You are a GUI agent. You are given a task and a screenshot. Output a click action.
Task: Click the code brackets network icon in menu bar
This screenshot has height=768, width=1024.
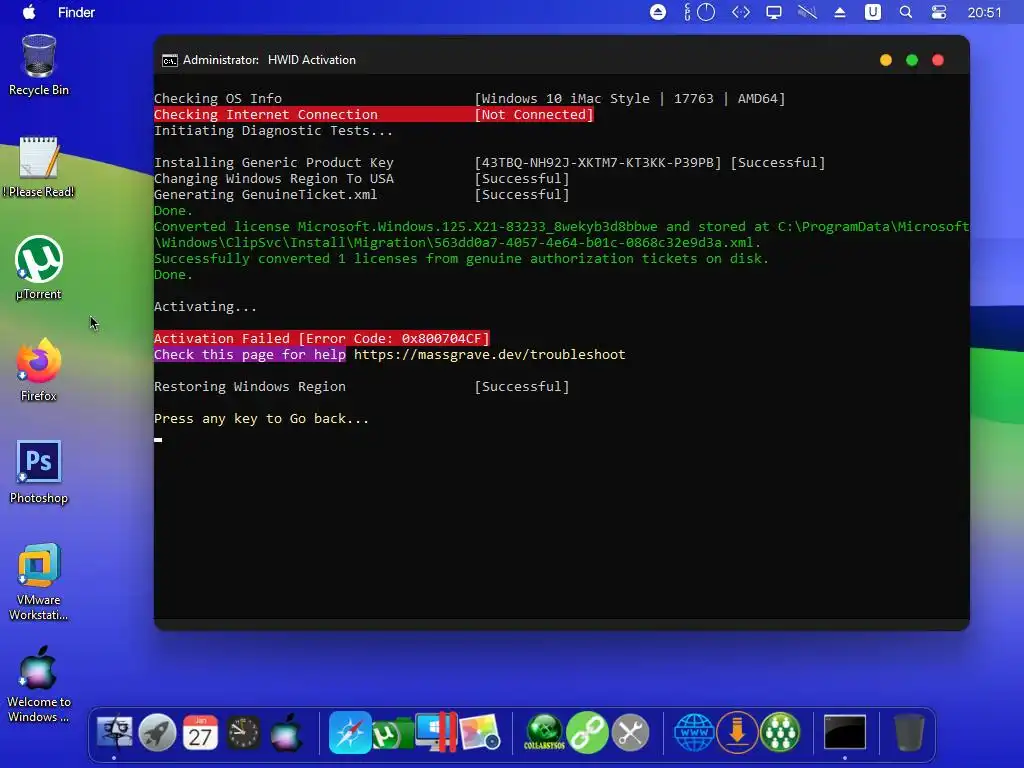[741, 12]
